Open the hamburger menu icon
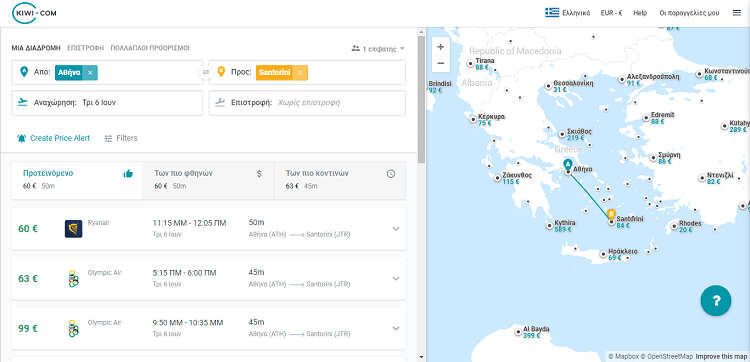Viewport: 750px width, 362px height. point(737,13)
